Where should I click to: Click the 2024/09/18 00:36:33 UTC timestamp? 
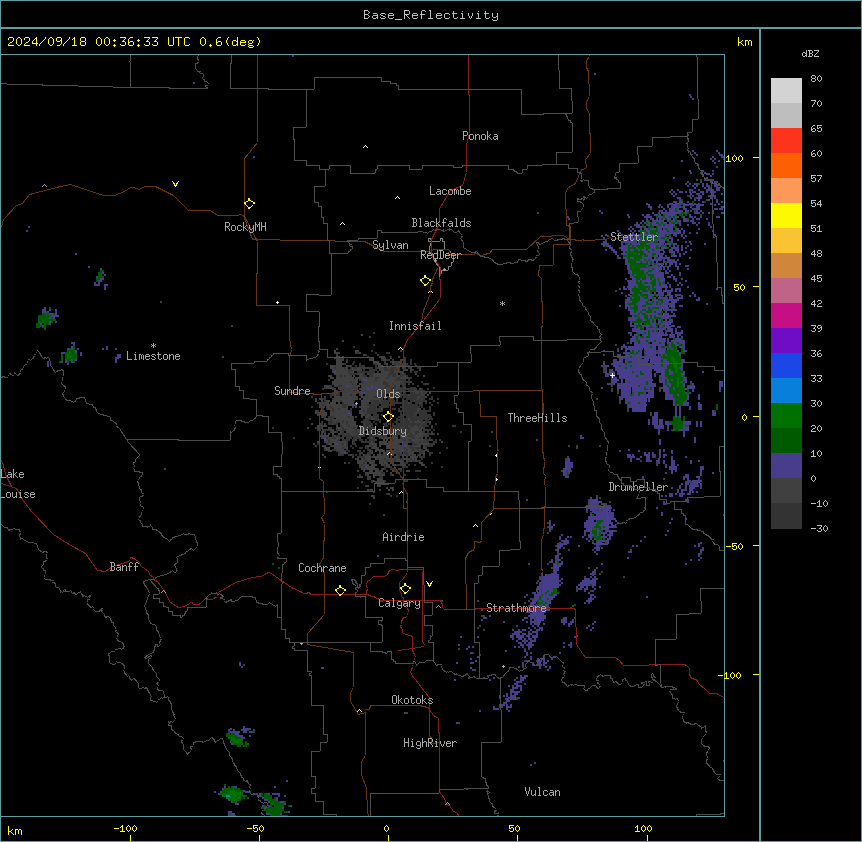click(x=98, y=42)
